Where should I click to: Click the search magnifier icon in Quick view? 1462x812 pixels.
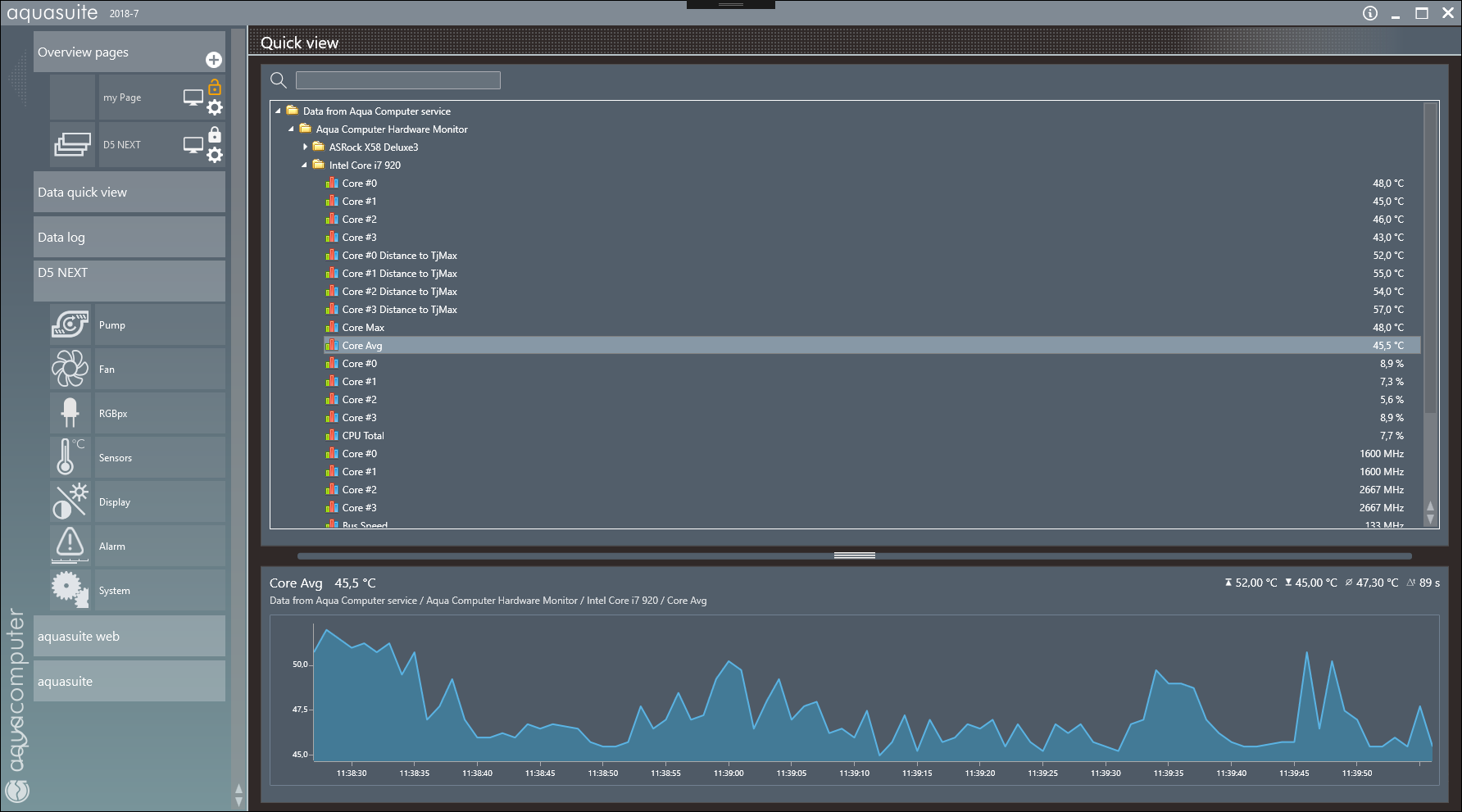point(279,79)
